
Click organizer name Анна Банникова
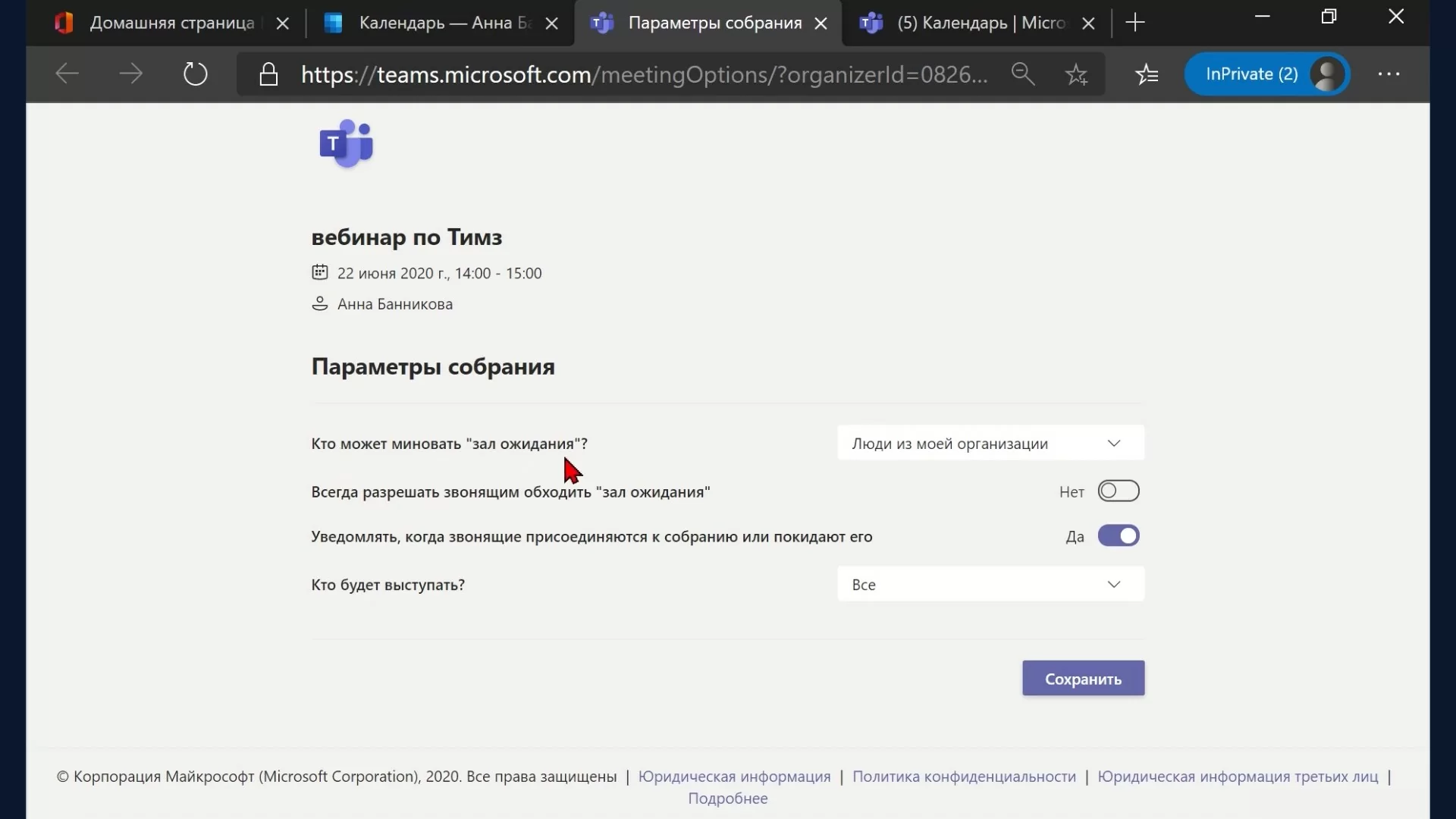[x=394, y=304]
